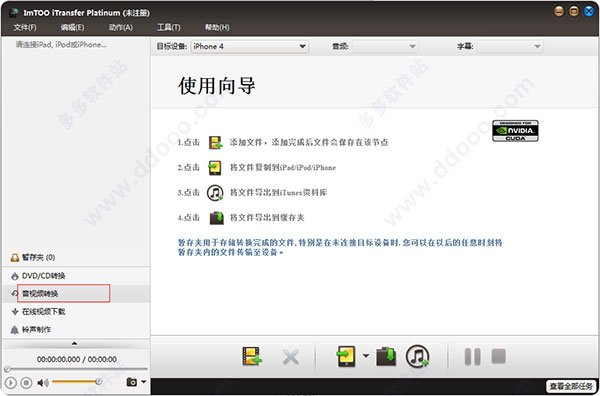Click the bell icon beside 铃声制作

[15, 330]
